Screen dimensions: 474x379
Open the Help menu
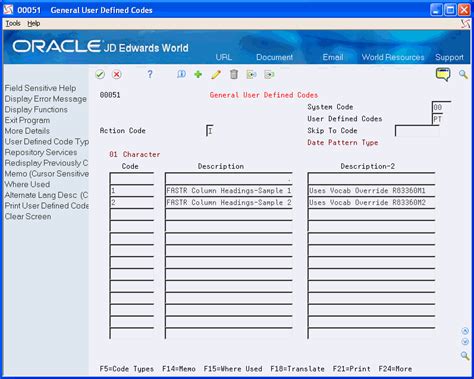33,23
